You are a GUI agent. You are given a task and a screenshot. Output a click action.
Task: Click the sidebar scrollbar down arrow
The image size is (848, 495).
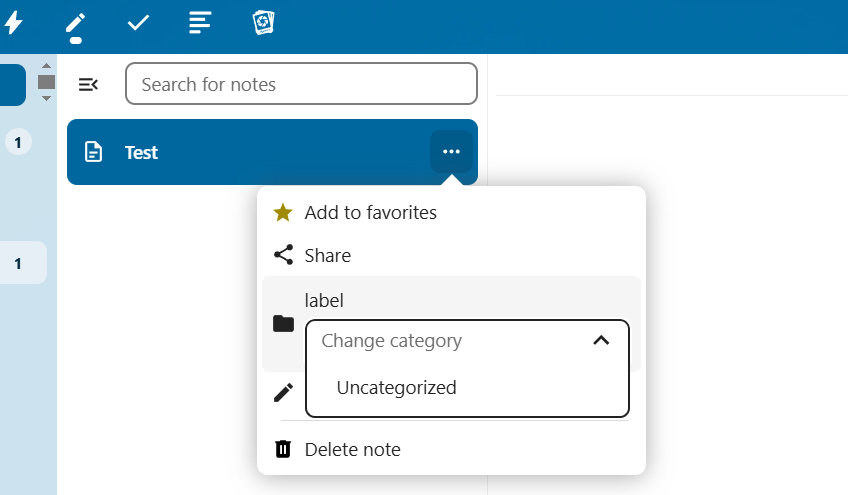coord(46,99)
